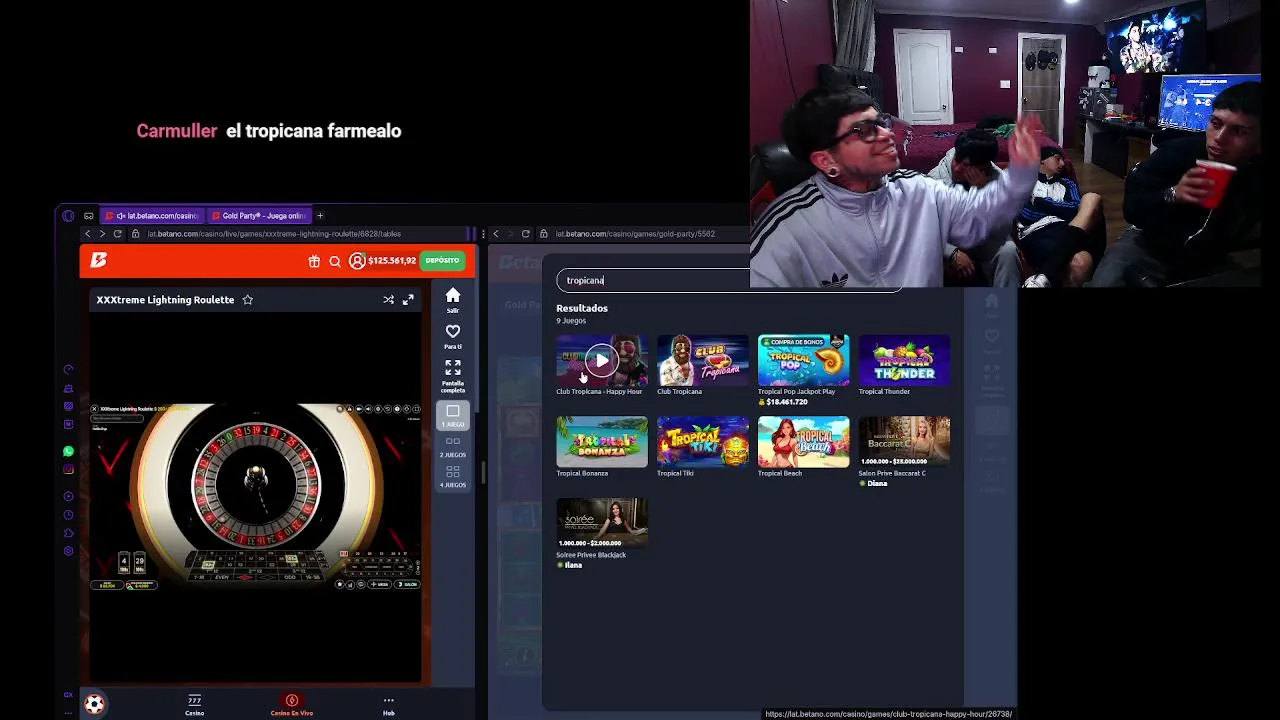The image size is (1280, 720).
Task: Click the 9 Juegos results count
Action: (x=571, y=321)
